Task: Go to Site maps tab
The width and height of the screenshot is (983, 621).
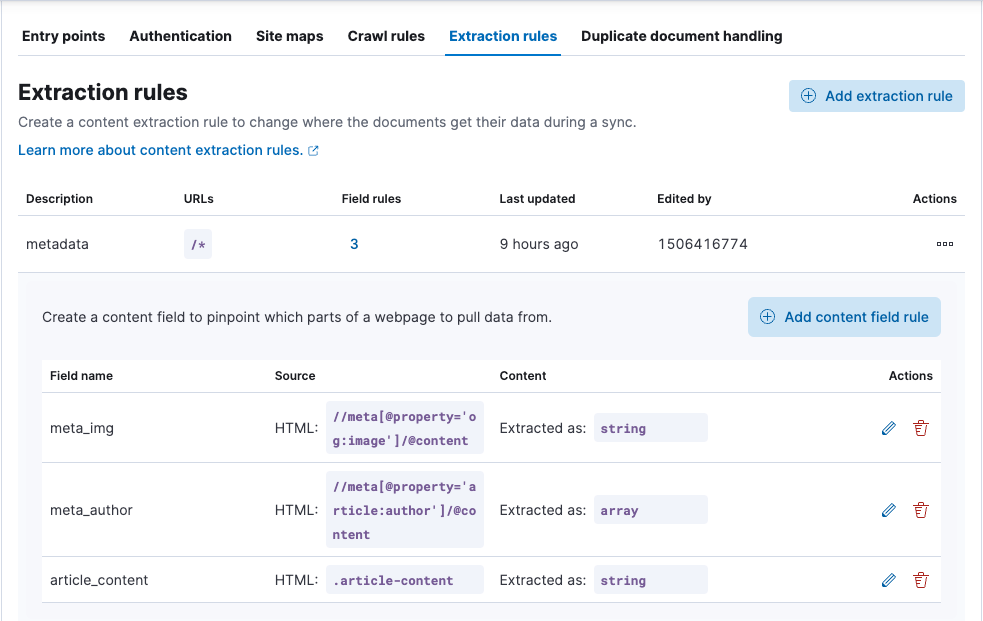Action: tap(289, 36)
